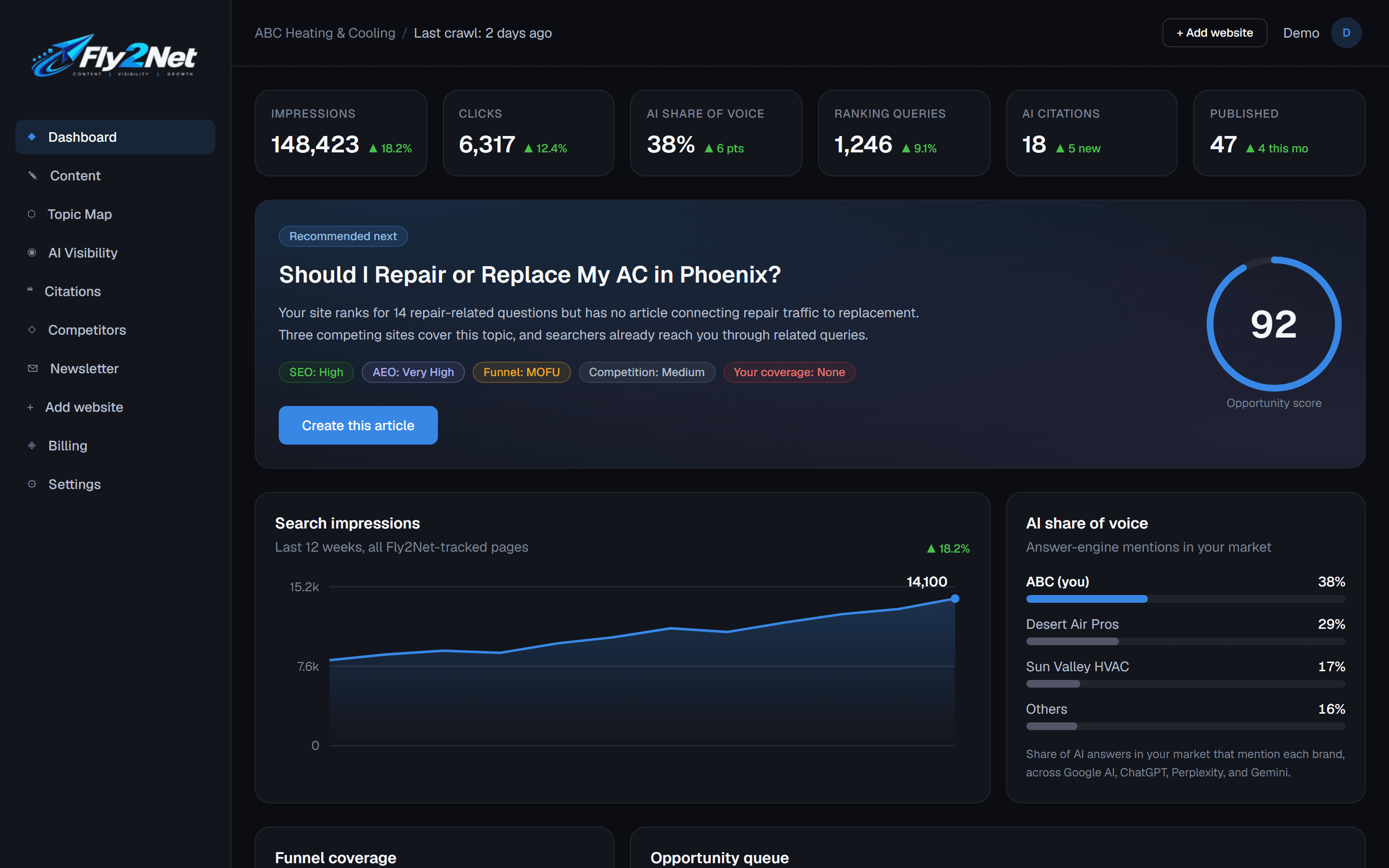Click the AI share of voice heading
Screen dimensions: 1389x868
point(1087,523)
